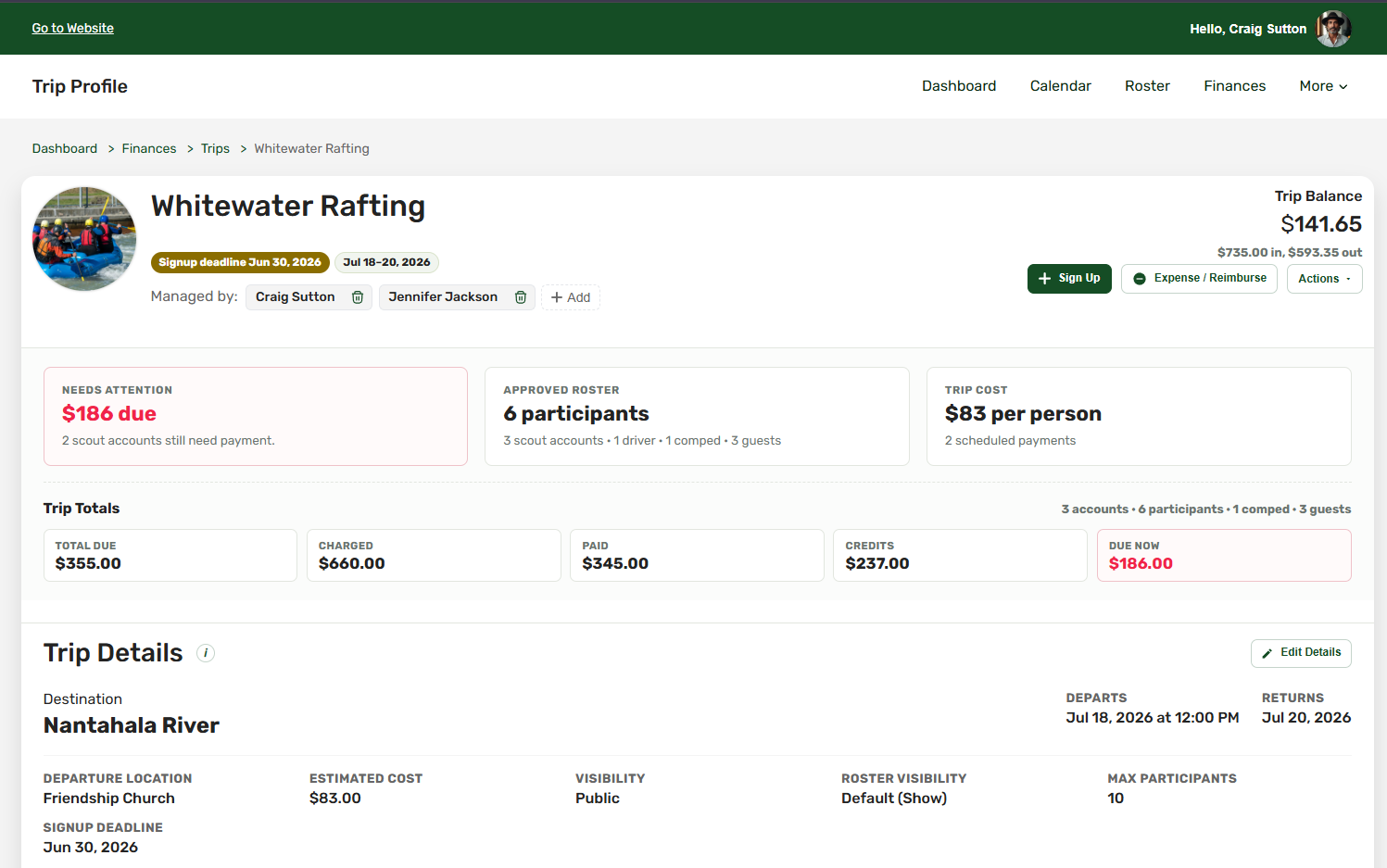Click Due Now $186.00 tile

pyautogui.click(x=1224, y=556)
